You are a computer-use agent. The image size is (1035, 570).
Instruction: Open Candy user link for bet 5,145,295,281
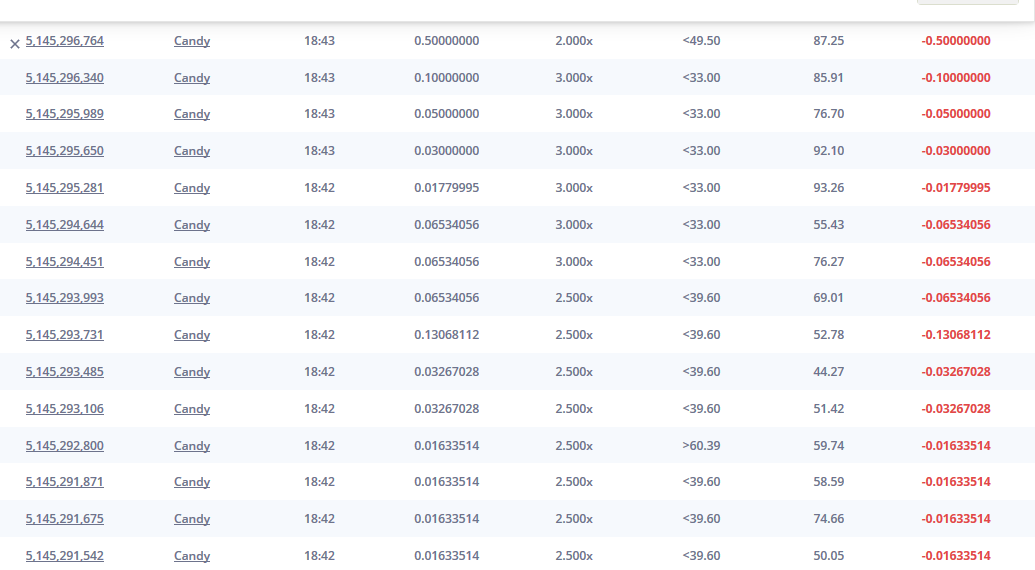click(x=192, y=188)
